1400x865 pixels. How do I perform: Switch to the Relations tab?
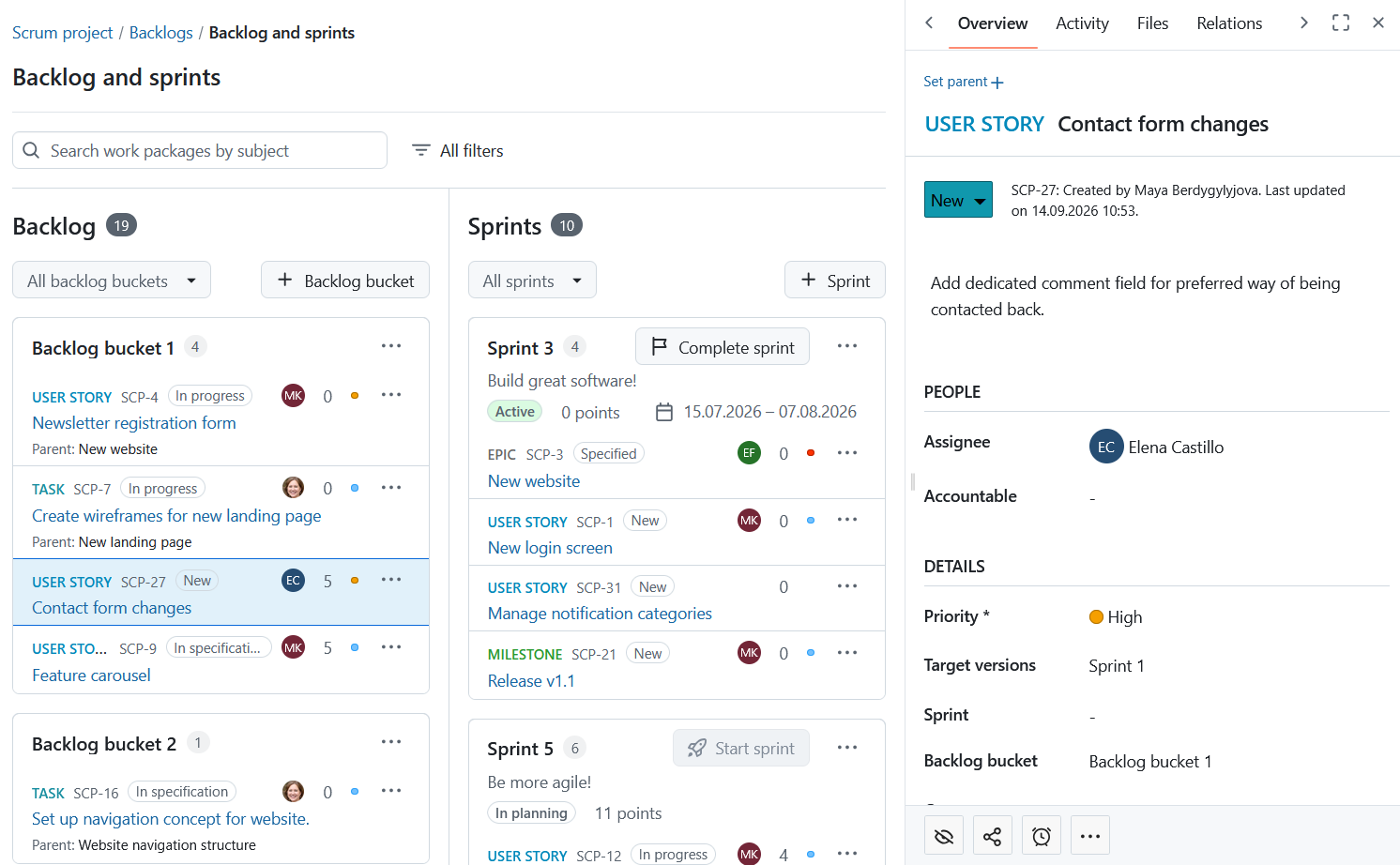point(1229,23)
